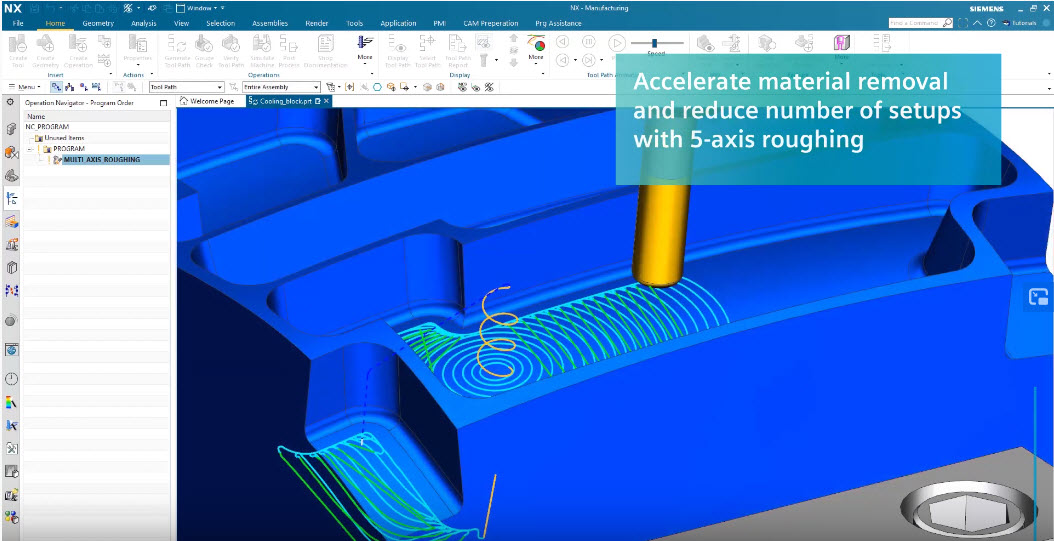The height and width of the screenshot is (541, 1054).
Task: Select the Unused Items folder
Action: pyautogui.click(x=64, y=138)
